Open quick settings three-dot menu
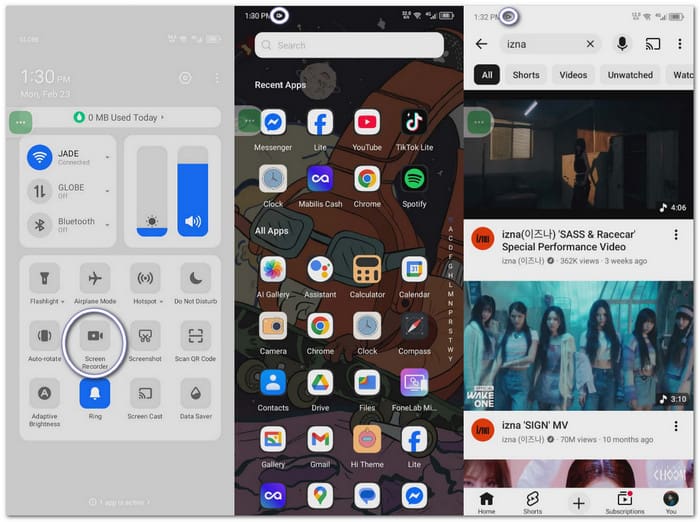This screenshot has width=700, height=522. (x=217, y=78)
